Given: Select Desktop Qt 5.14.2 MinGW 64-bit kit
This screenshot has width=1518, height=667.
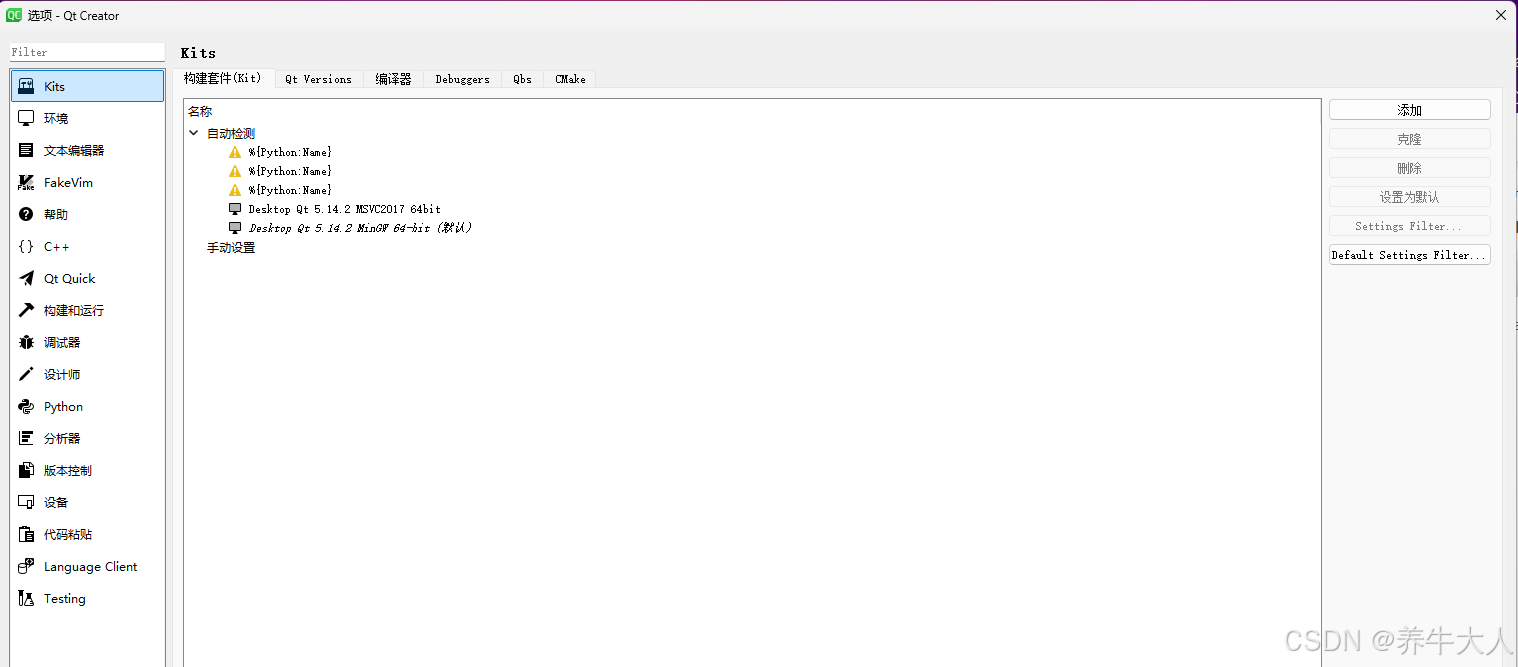Looking at the screenshot, I should [360, 228].
